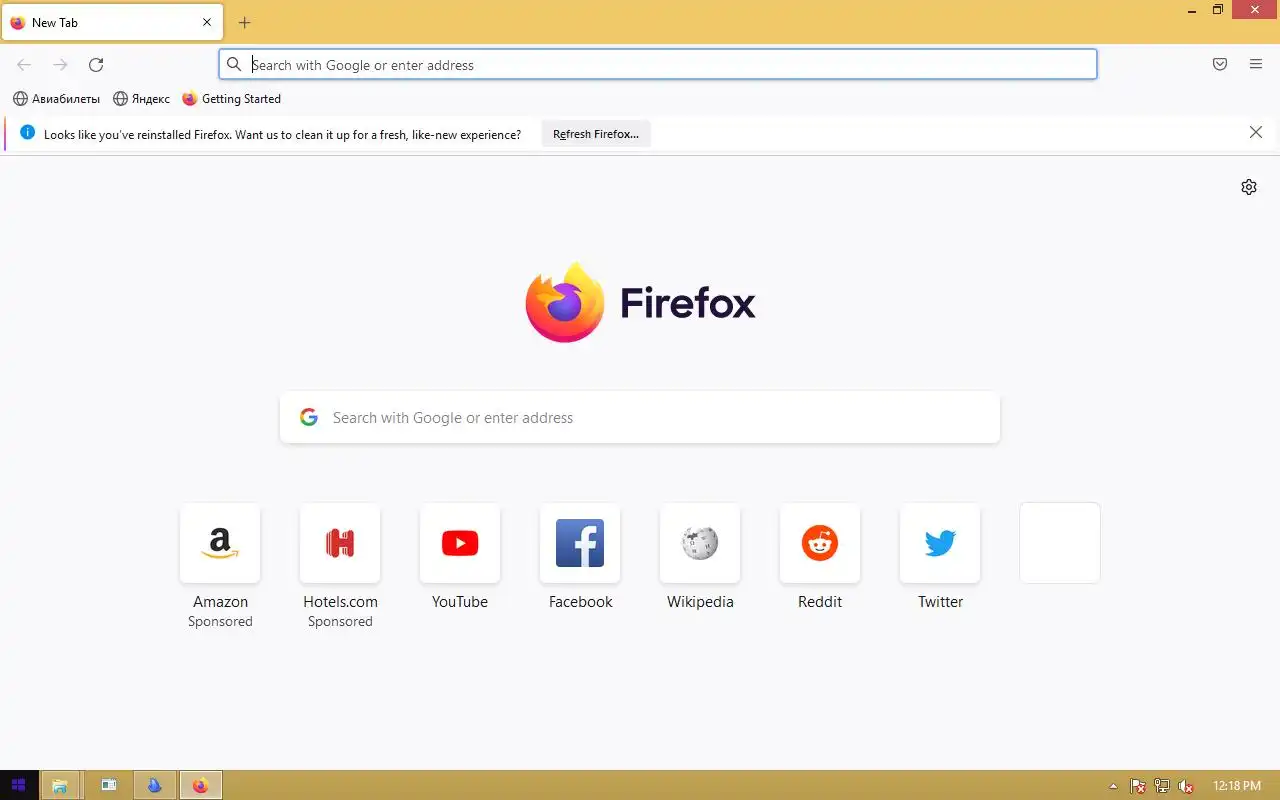Open the Windows Start button
Image resolution: width=1280 pixels, height=800 pixels.
click(18, 785)
